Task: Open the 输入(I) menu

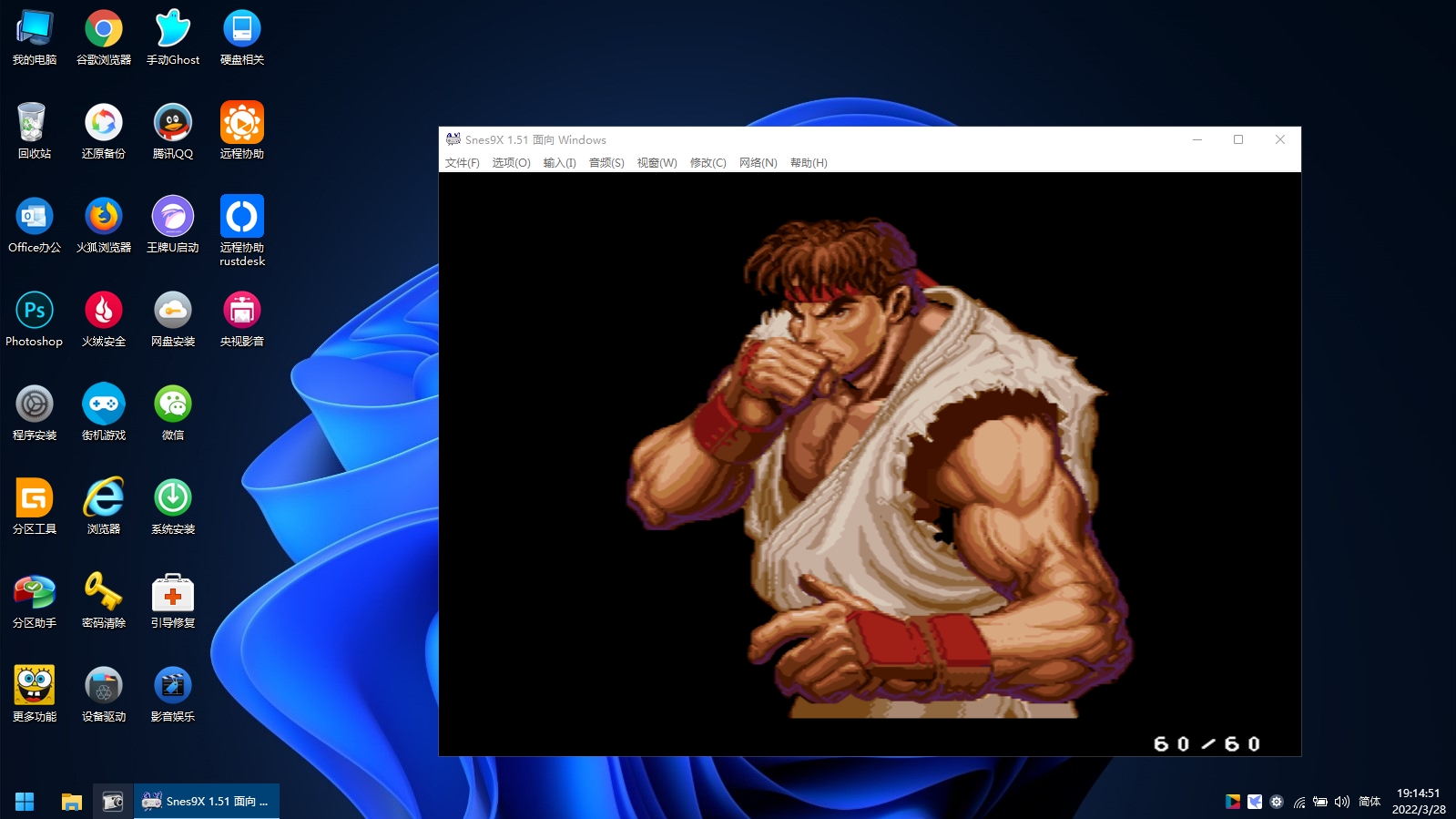Action: (x=559, y=163)
